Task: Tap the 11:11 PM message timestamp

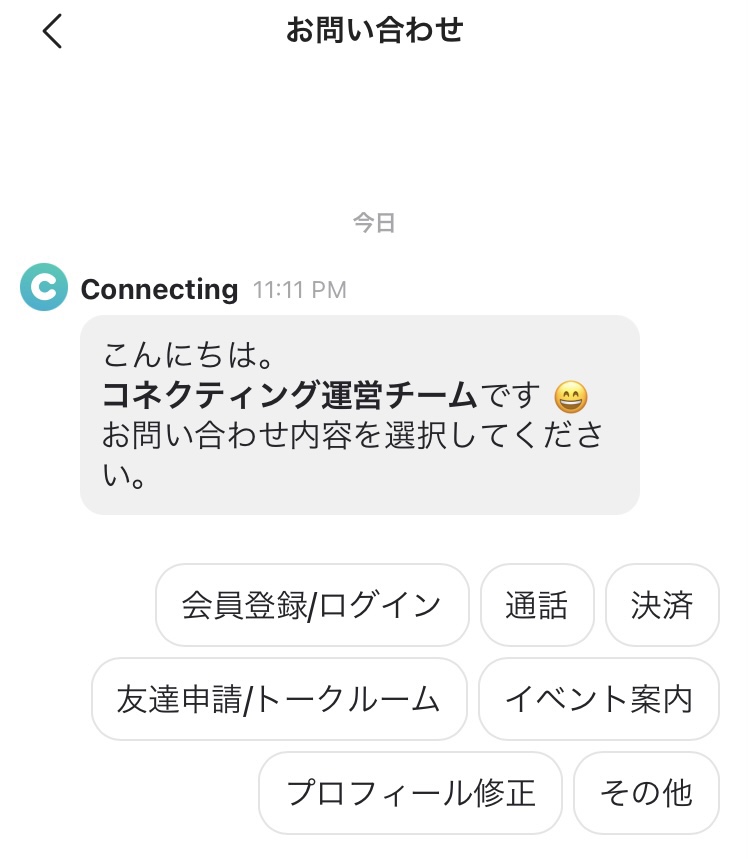Action: 300,290
